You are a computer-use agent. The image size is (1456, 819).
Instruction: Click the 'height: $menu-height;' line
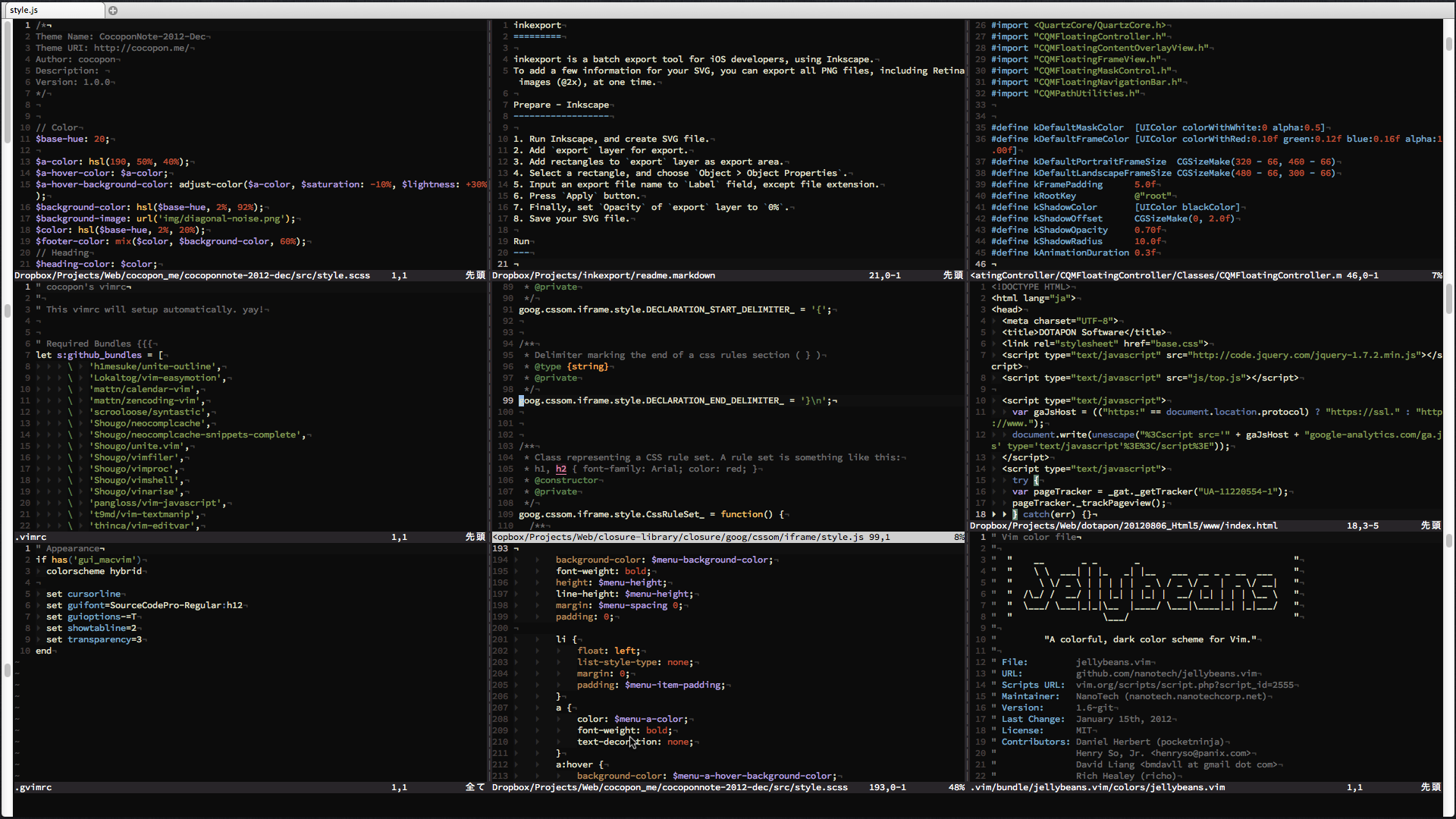coord(611,582)
